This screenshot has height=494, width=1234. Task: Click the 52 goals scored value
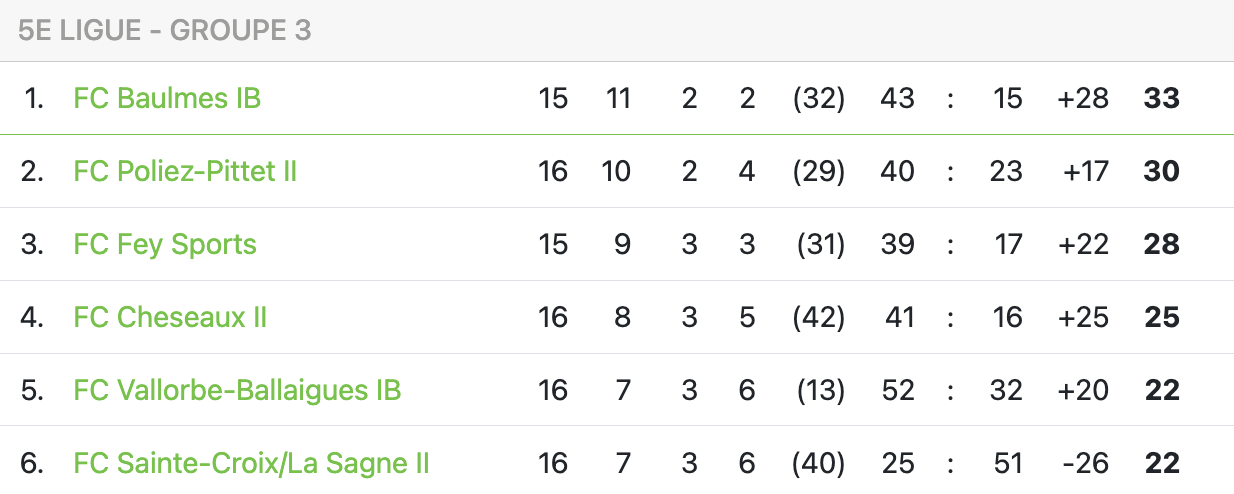point(897,390)
